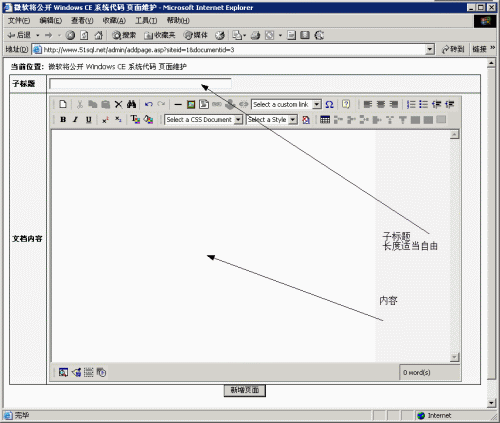Click the font color icon
500x423 pixels.
(x=135, y=119)
